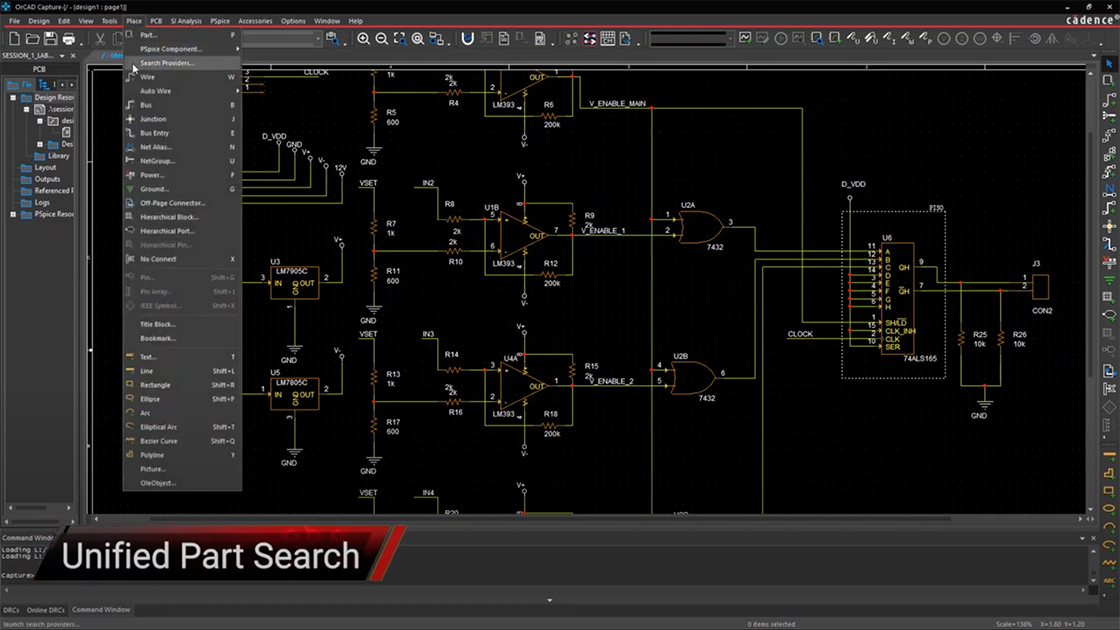This screenshot has width=1120, height=630.
Task: Click the Zoom All (fit) icon
Action: click(x=418, y=39)
